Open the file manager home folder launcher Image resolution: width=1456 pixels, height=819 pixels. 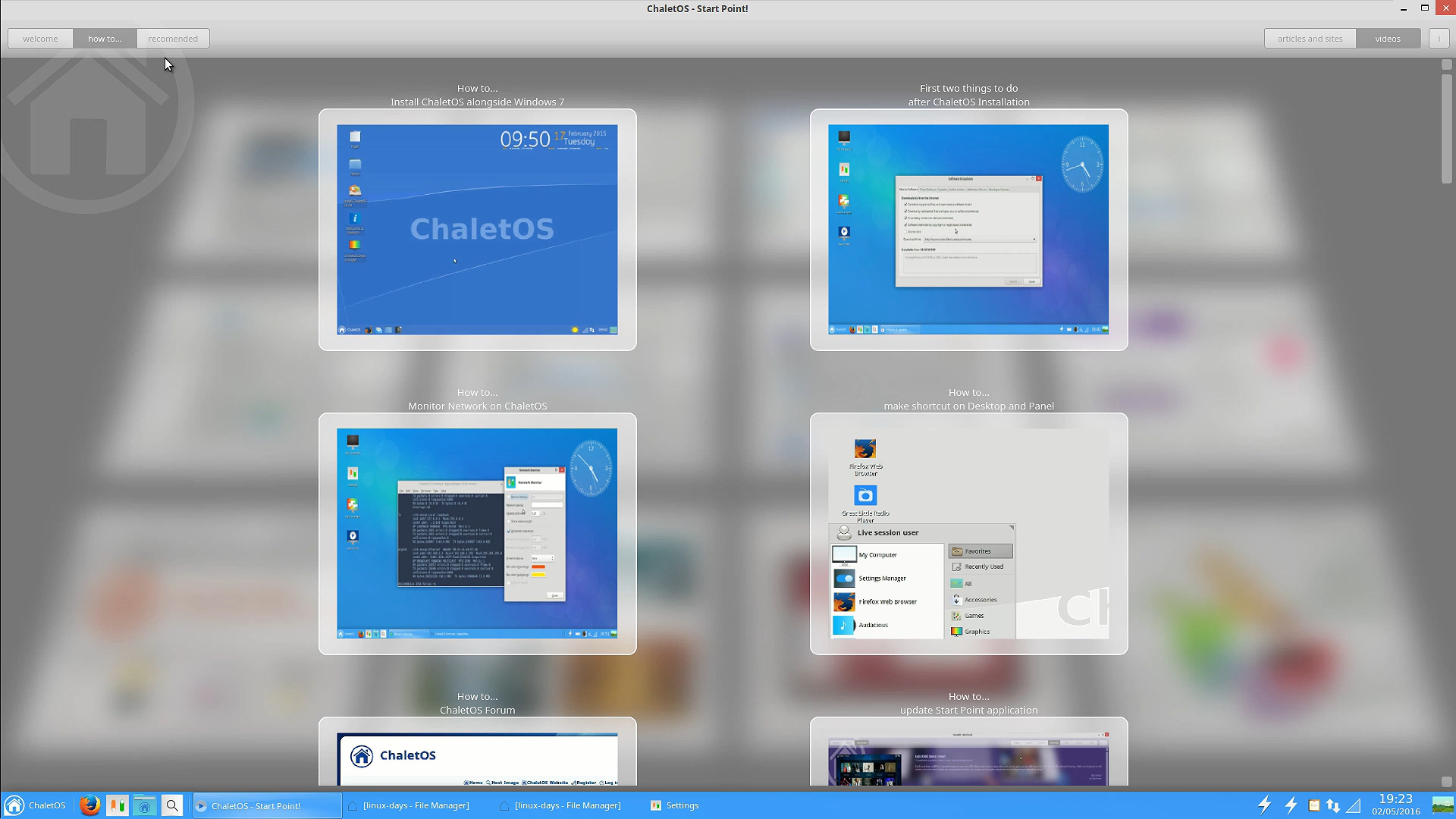point(145,805)
